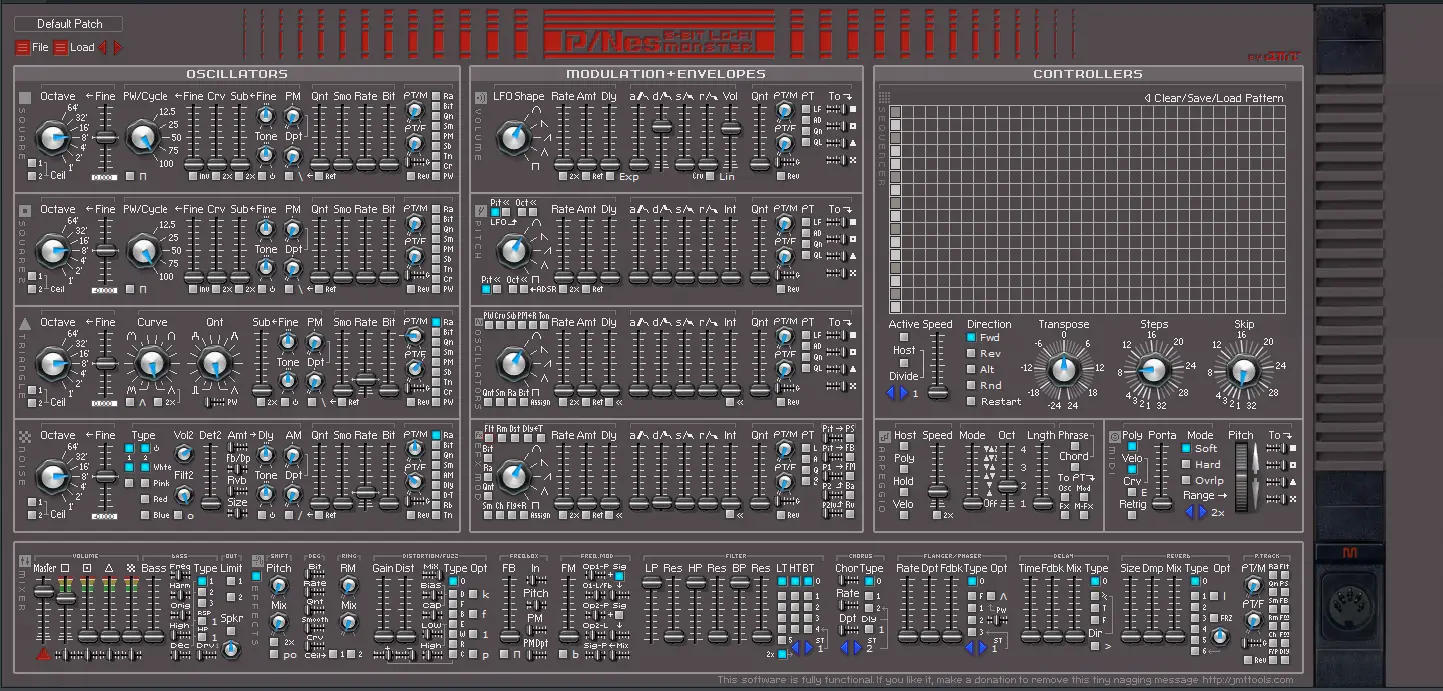Screen dimensions: 1443x691
Task: Increase the sequencer Divide value with right arrow
Action: coord(902,393)
